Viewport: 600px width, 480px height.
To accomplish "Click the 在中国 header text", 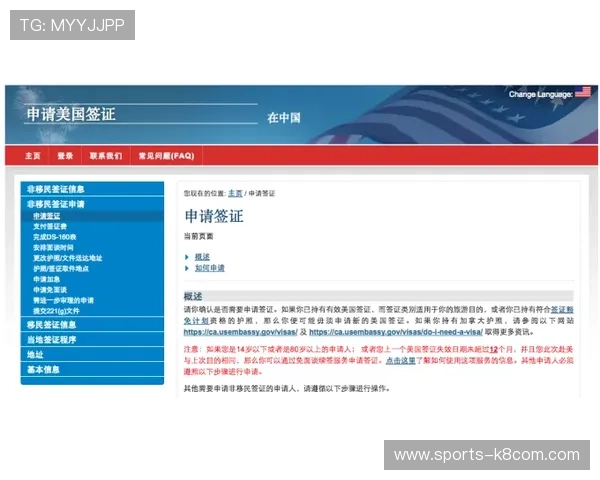I will click(284, 118).
